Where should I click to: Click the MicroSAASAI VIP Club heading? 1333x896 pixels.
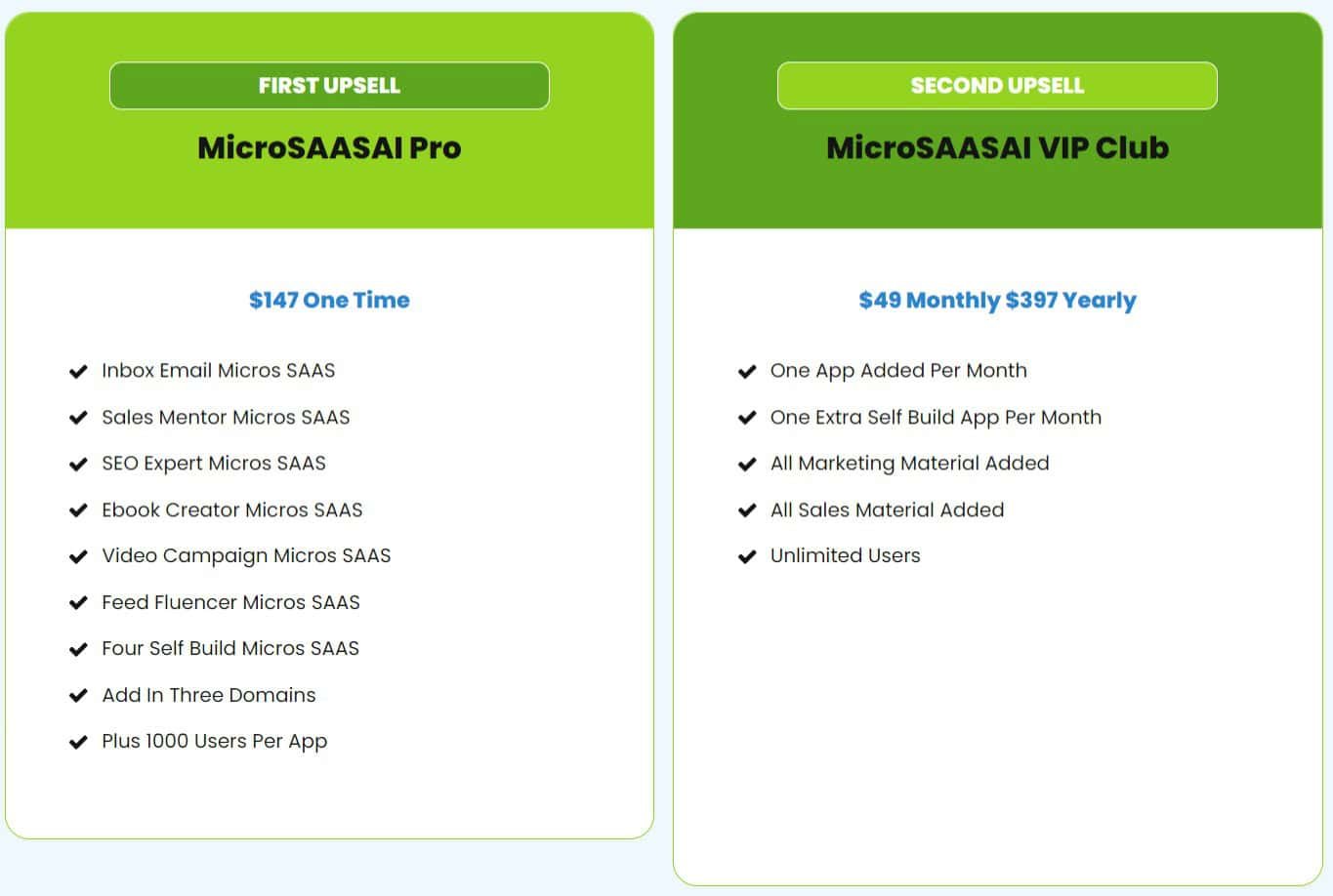pos(997,147)
